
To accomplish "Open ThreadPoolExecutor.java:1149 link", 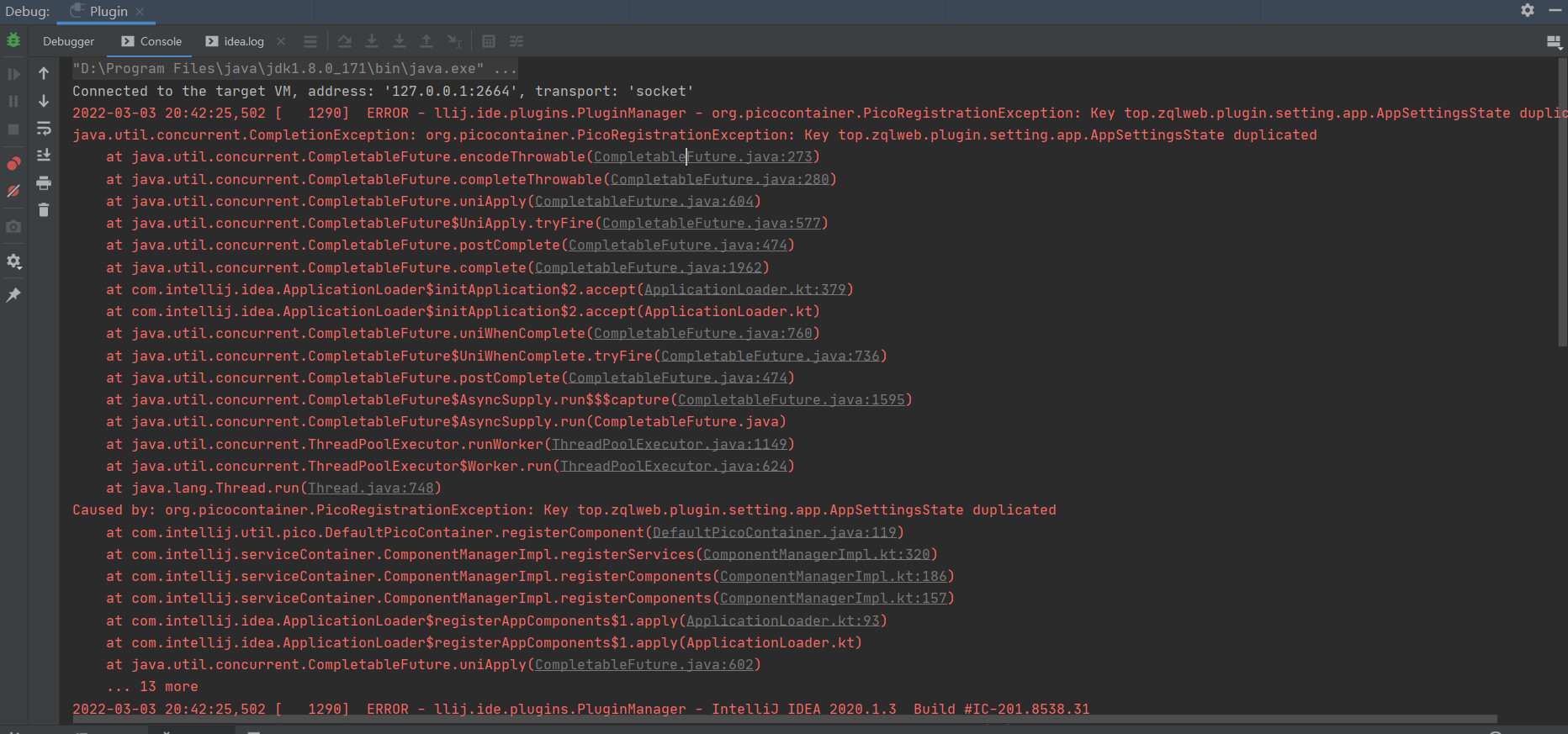I will 670,444.
